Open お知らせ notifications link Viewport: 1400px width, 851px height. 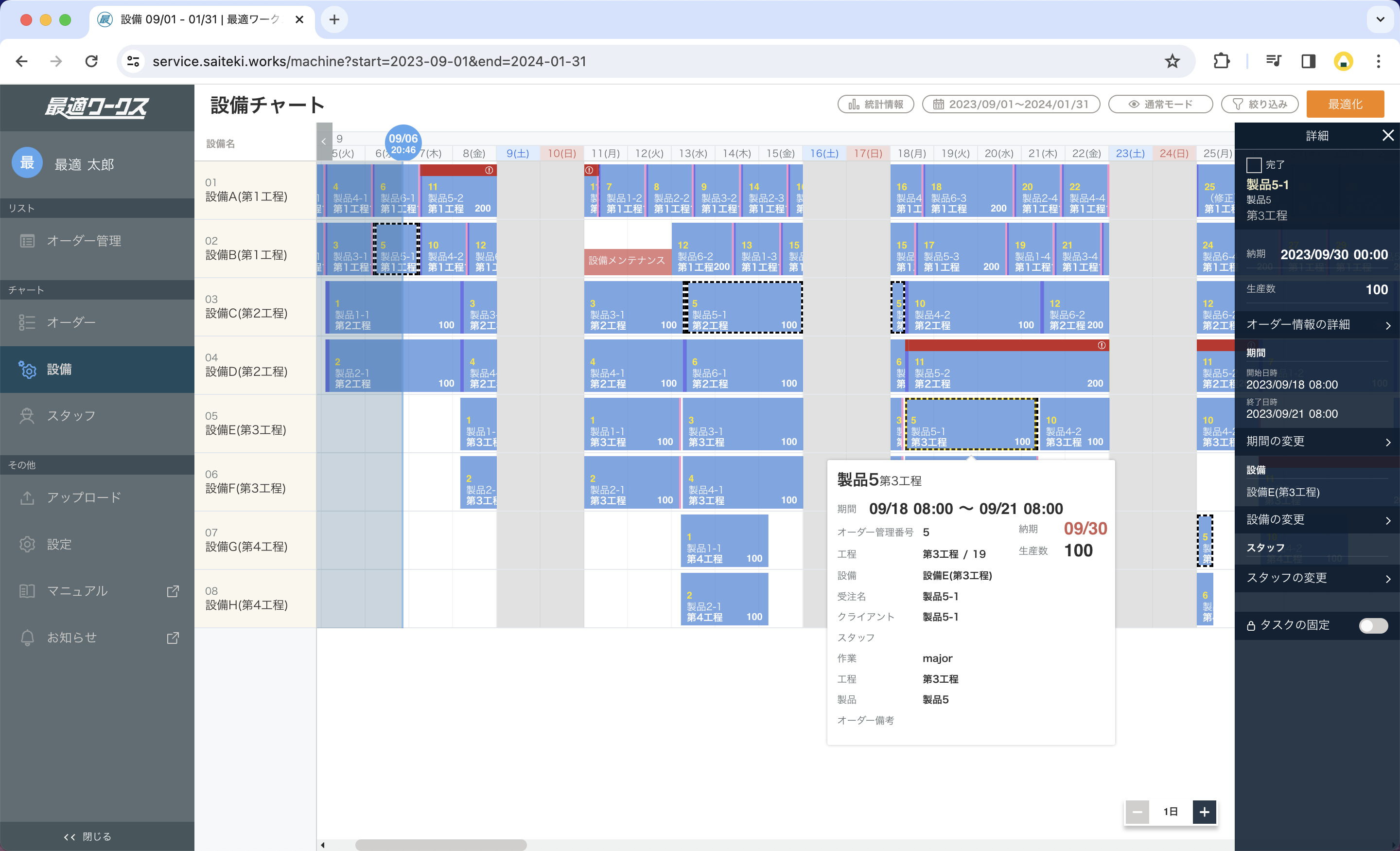(x=71, y=637)
